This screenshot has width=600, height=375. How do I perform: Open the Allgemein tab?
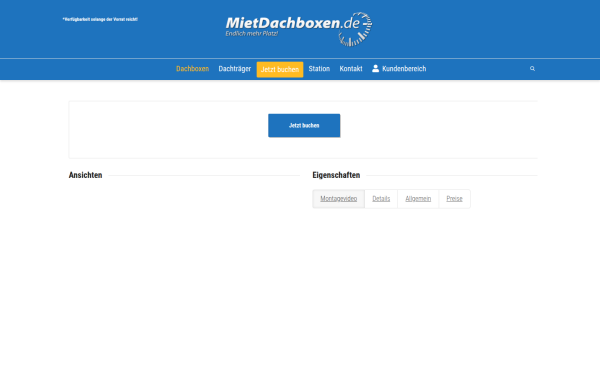coord(418,199)
